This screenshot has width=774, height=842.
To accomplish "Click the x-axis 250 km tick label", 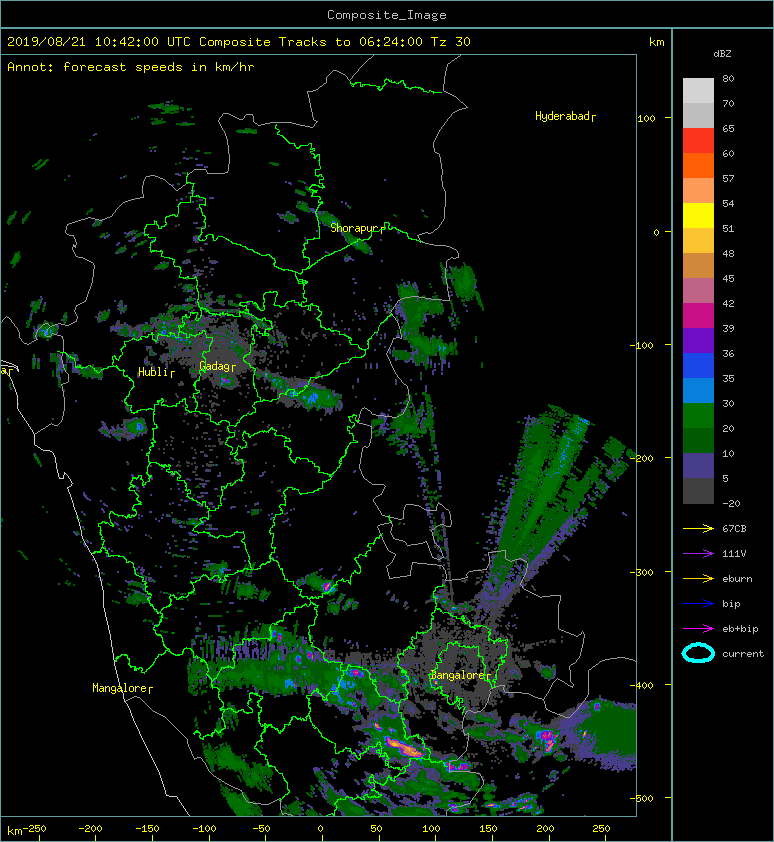I will [x=601, y=829].
